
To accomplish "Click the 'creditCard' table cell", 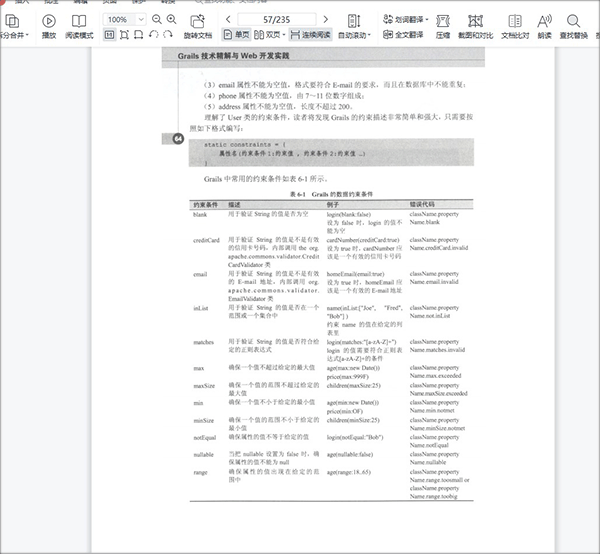I will pyautogui.click(x=206, y=240).
